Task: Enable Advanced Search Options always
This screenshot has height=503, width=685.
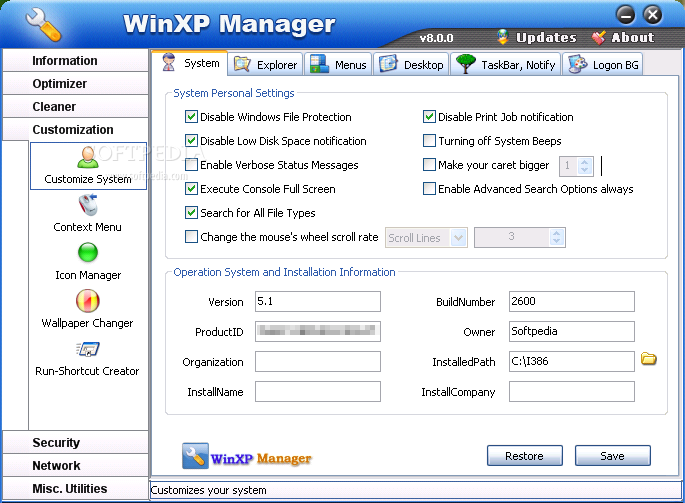Action: (x=429, y=189)
